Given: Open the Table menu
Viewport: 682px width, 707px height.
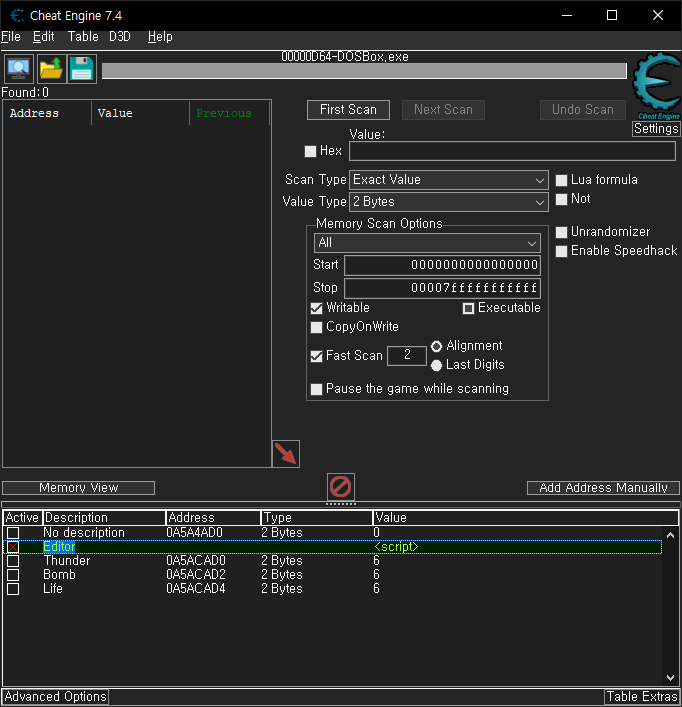Looking at the screenshot, I should coord(83,37).
